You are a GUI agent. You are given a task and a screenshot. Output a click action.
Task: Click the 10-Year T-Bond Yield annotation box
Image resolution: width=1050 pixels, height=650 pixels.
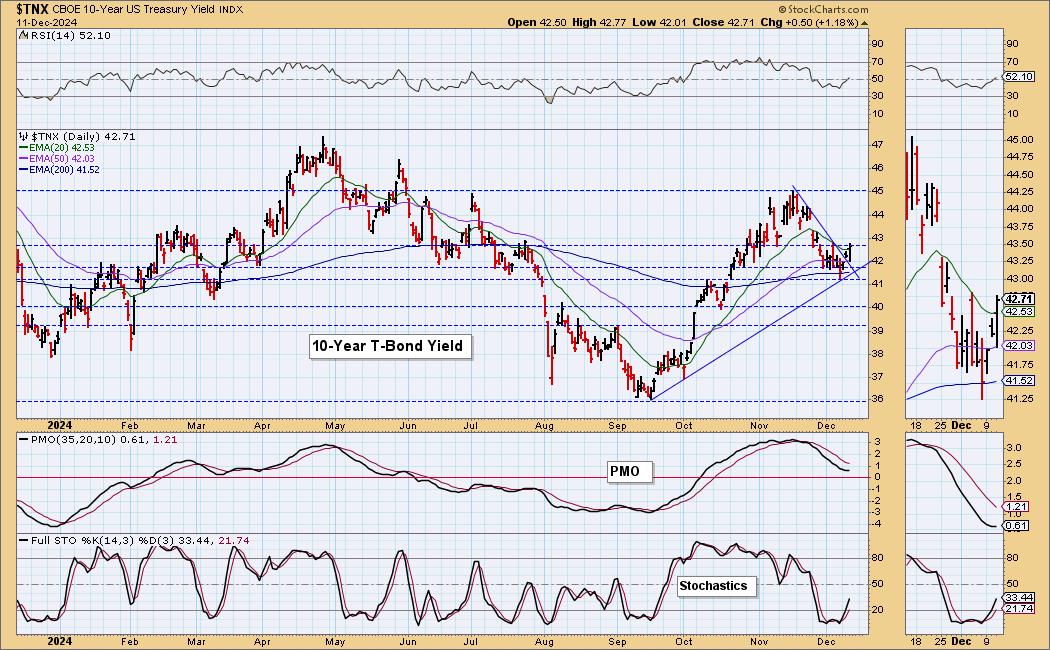pos(388,346)
